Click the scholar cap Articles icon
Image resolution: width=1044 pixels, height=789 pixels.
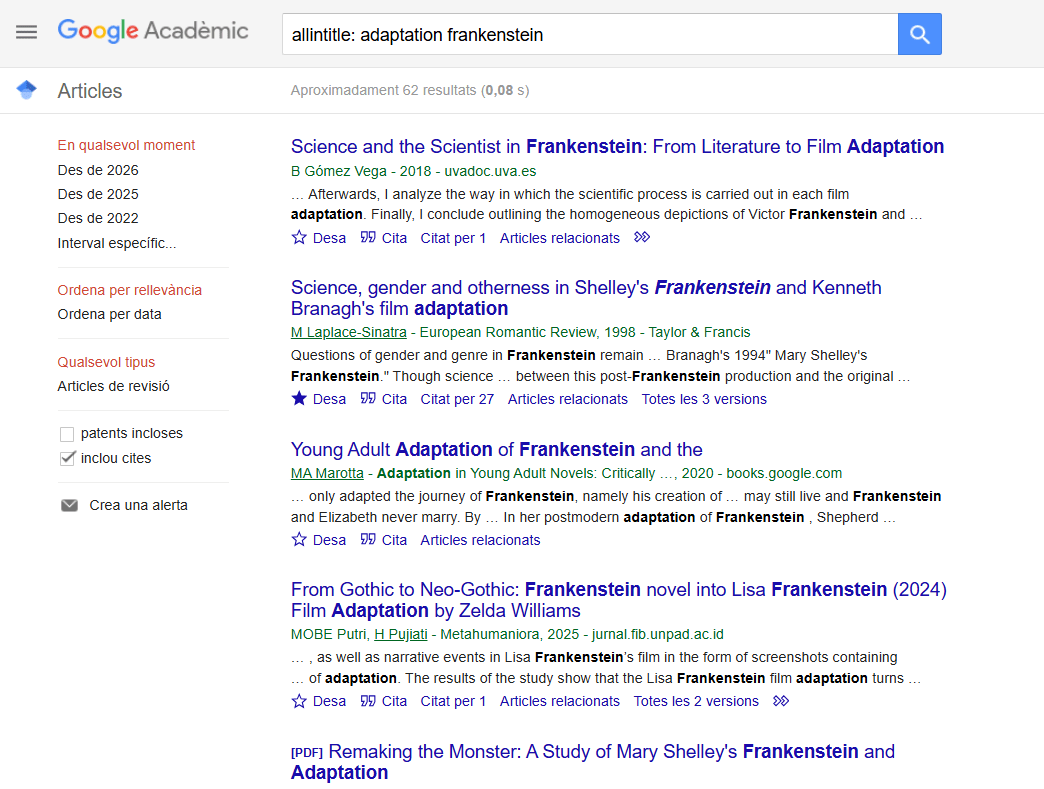tap(27, 90)
